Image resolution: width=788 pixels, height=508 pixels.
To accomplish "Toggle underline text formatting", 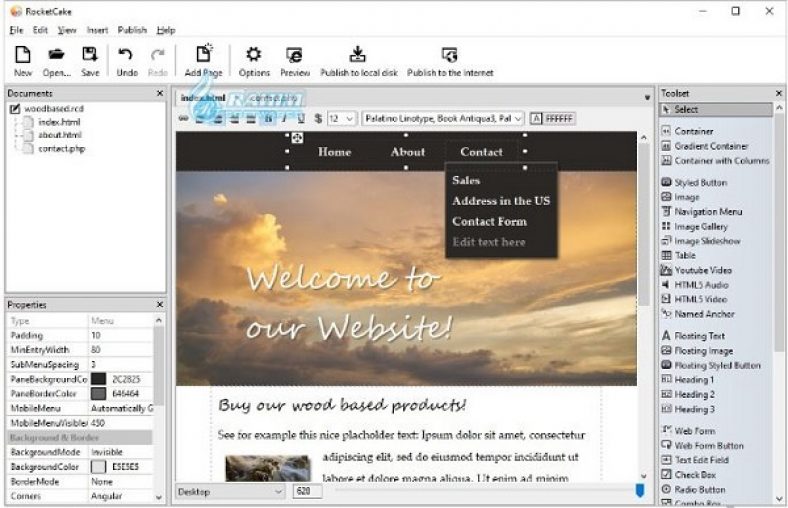I will pos(301,119).
